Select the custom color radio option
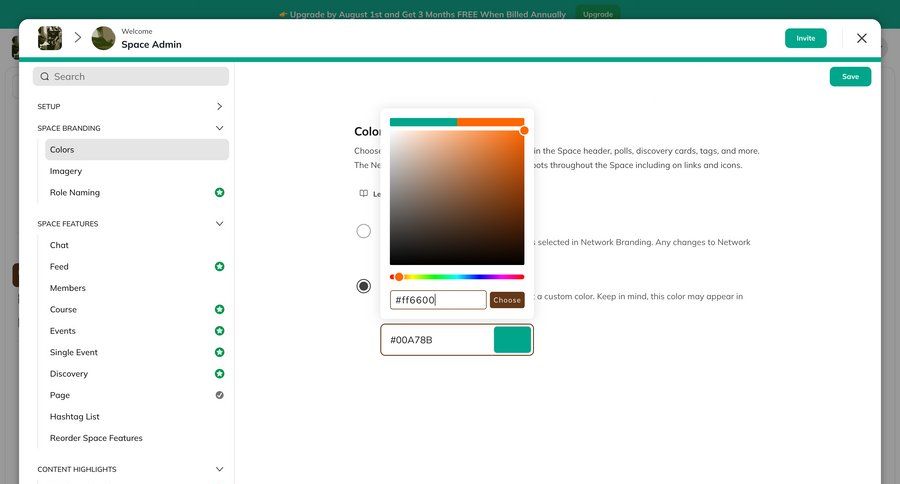The image size is (900, 484). [x=363, y=286]
